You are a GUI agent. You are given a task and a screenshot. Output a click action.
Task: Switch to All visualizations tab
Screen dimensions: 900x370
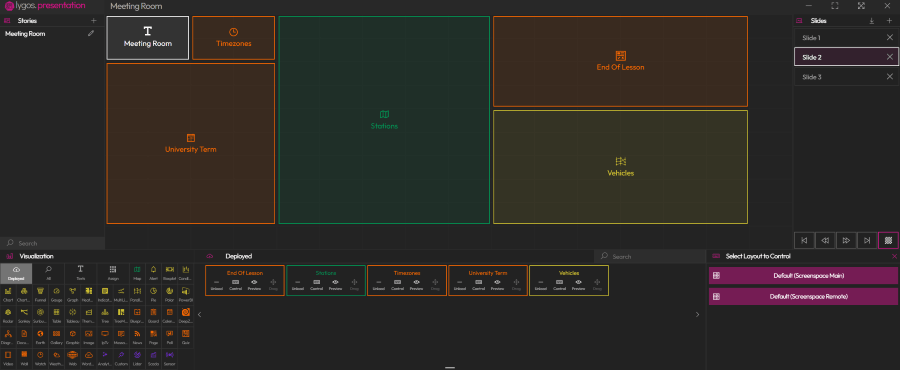click(x=48, y=274)
